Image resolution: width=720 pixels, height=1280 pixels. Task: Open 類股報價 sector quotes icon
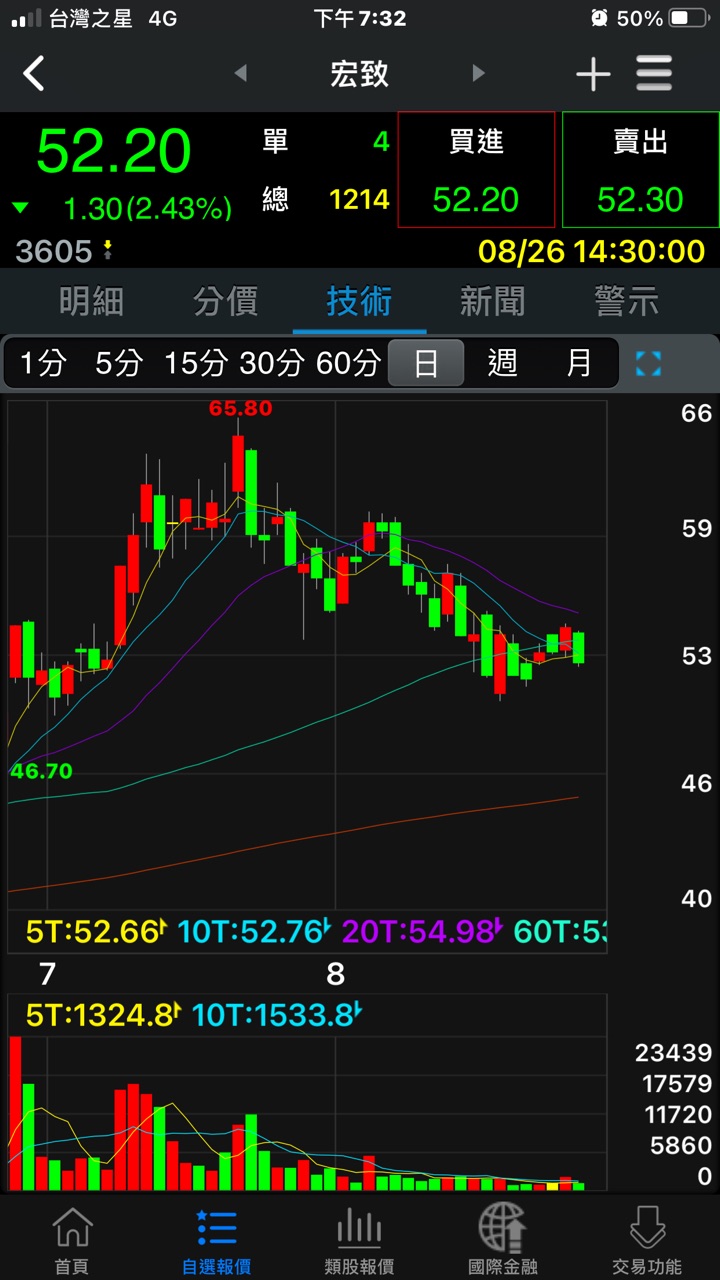pos(359,1238)
